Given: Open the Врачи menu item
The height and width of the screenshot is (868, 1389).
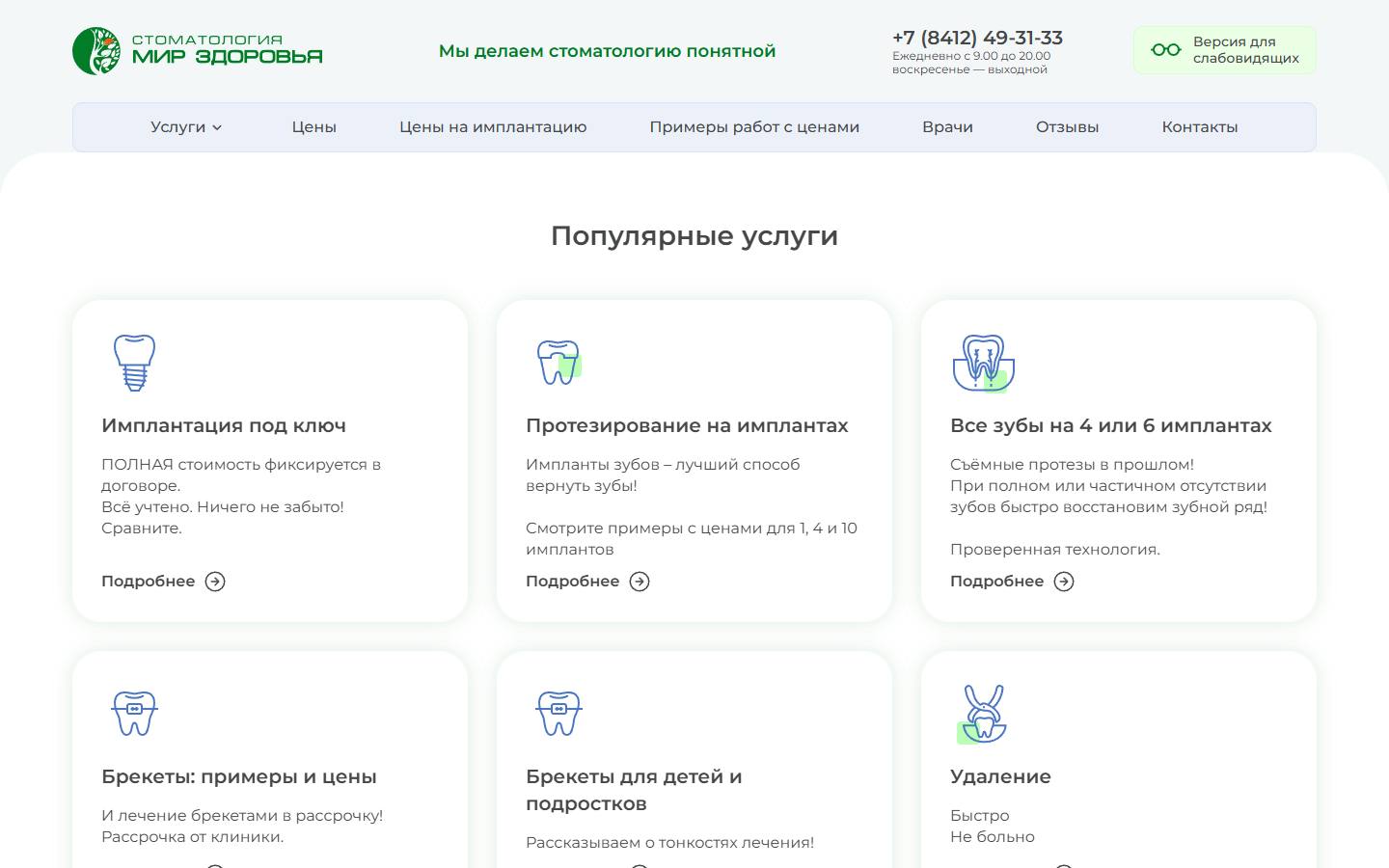Looking at the screenshot, I should tap(947, 126).
